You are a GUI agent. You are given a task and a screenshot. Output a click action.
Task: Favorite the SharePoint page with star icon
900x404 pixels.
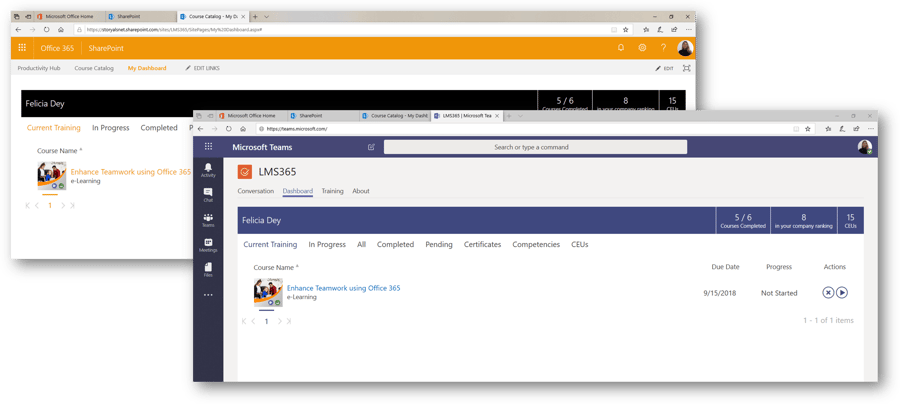pos(626,29)
